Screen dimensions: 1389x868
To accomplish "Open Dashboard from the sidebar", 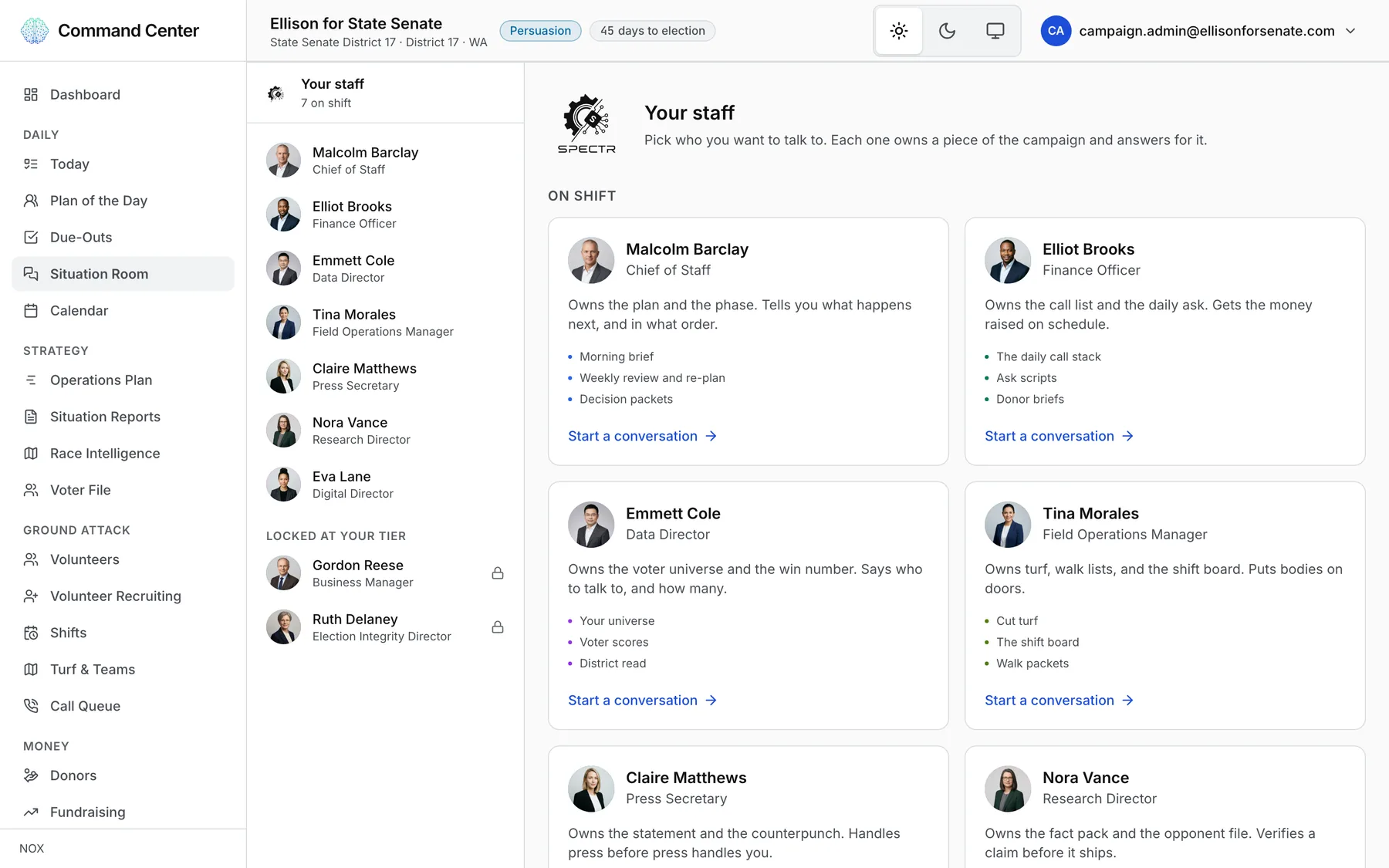I will coord(123,95).
